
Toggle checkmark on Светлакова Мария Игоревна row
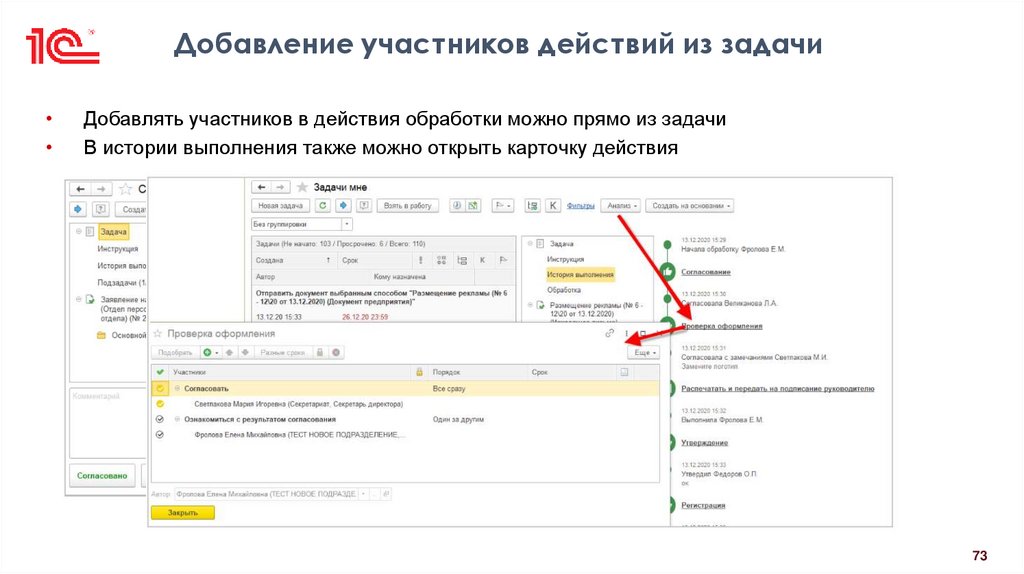point(160,404)
